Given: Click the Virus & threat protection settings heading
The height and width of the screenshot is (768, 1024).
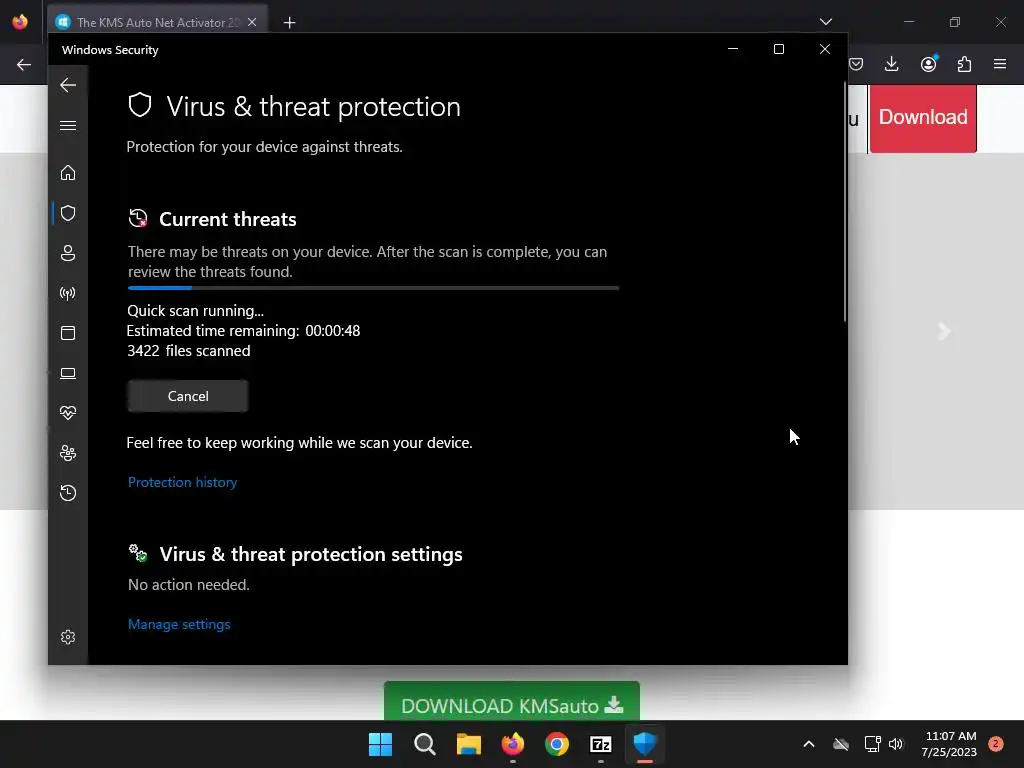Looking at the screenshot, I should [x=311, y=554].
